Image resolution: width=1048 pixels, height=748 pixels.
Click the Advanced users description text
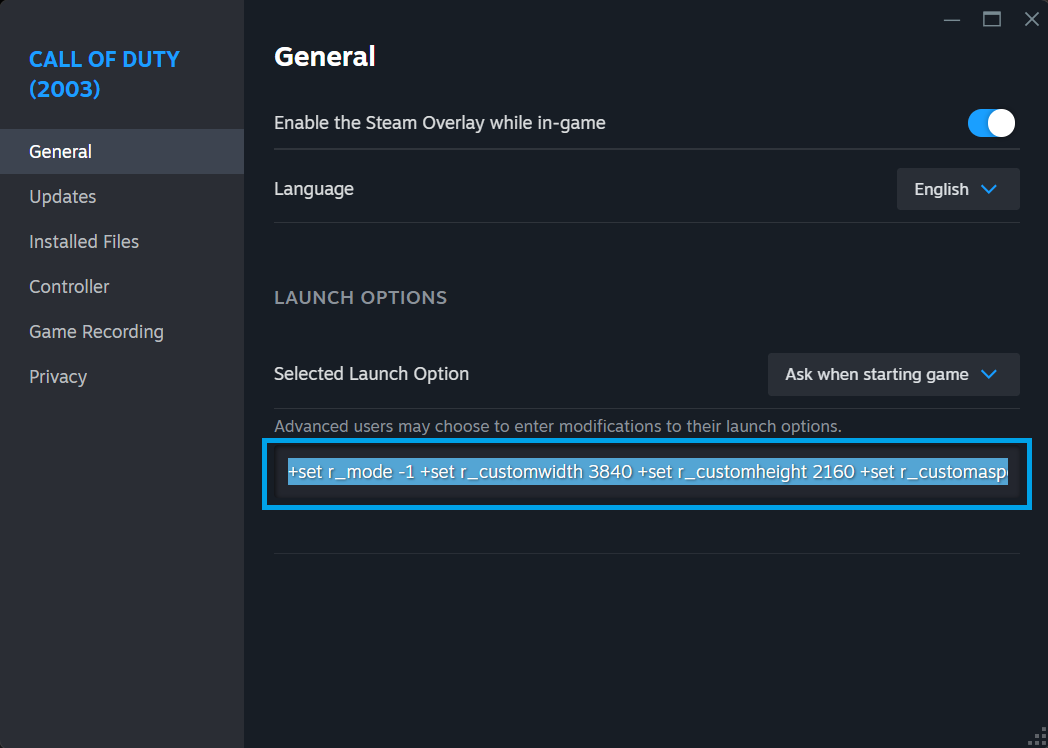tap(557, 426)
